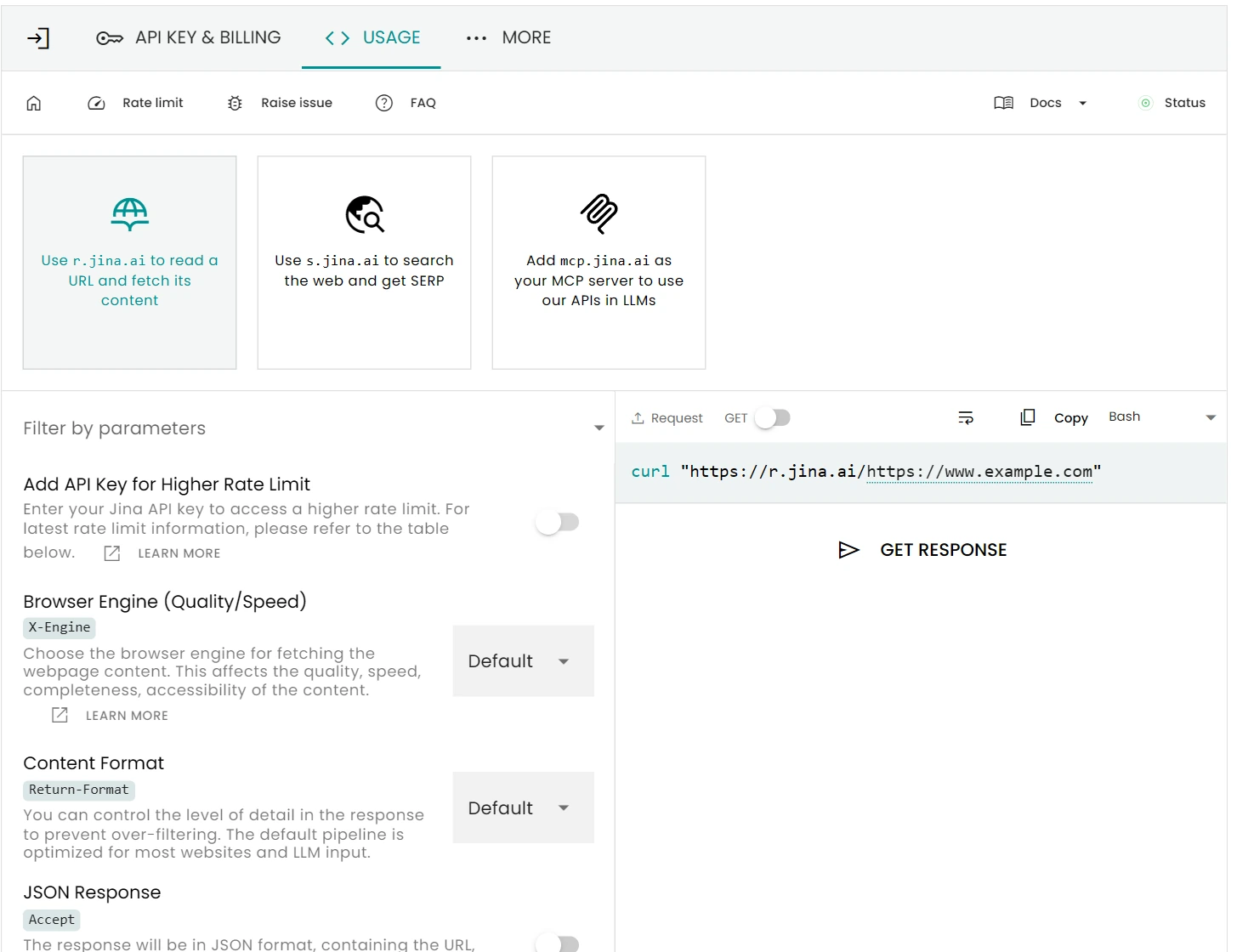
Task: Expand the Docs dropdown arrow
Action: point(1083,104)
